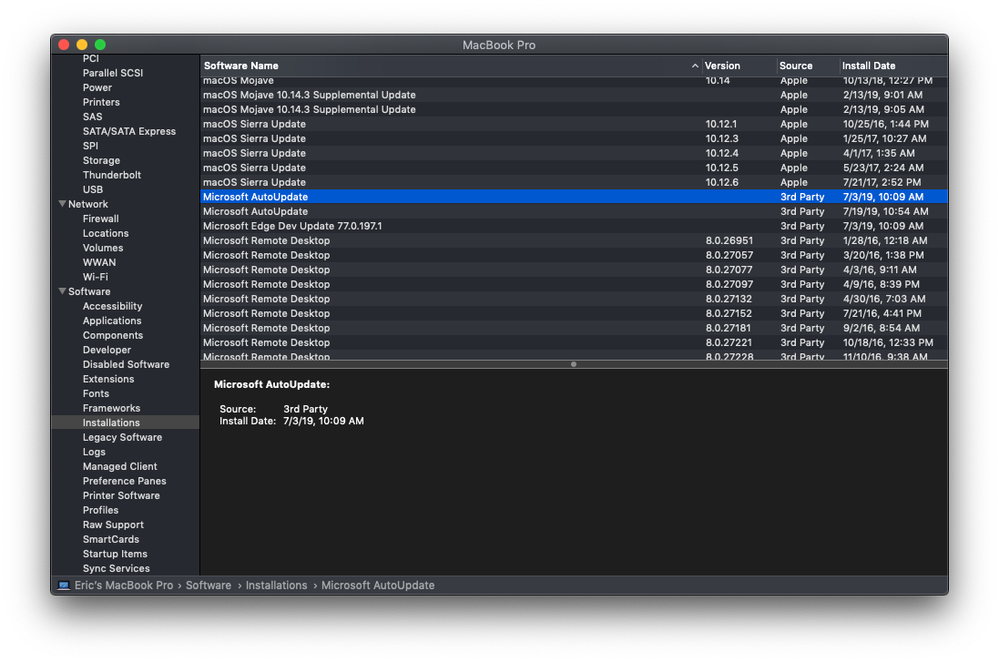Select Profiles in sidebar
The image size is (999, 662).
click(x=100, y=510)
